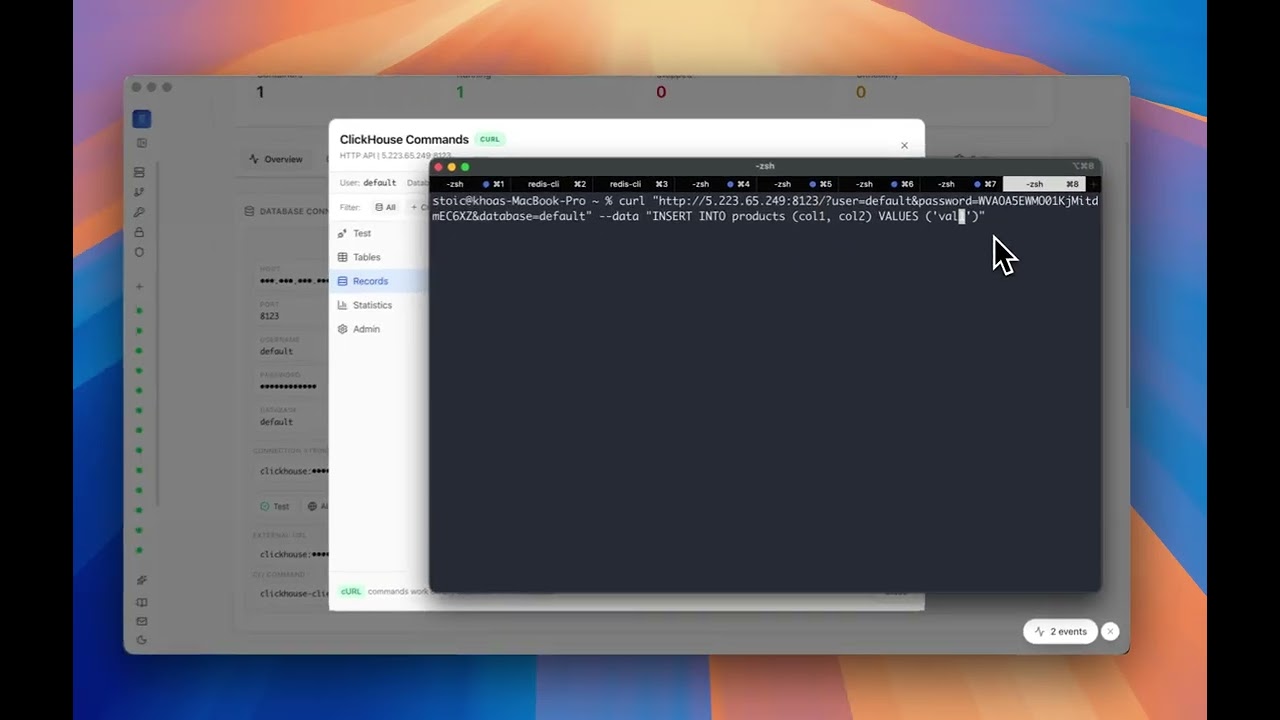1280x720 pixels.
Task: Switch to terminal tab ⌘4 (-zsh)
Action: click(715, 184)
